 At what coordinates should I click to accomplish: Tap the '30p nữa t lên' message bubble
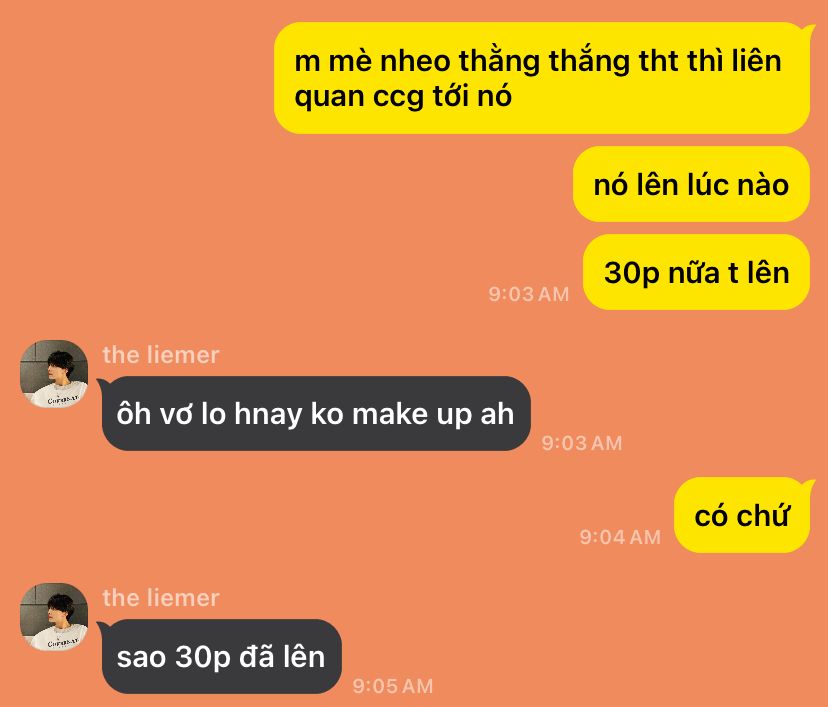click(x=696, y=272)
